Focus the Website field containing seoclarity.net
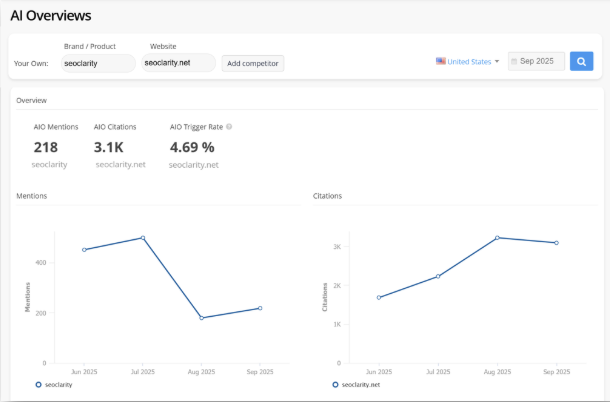This screenshot has height=402, width=610. [x=179, y=63]
